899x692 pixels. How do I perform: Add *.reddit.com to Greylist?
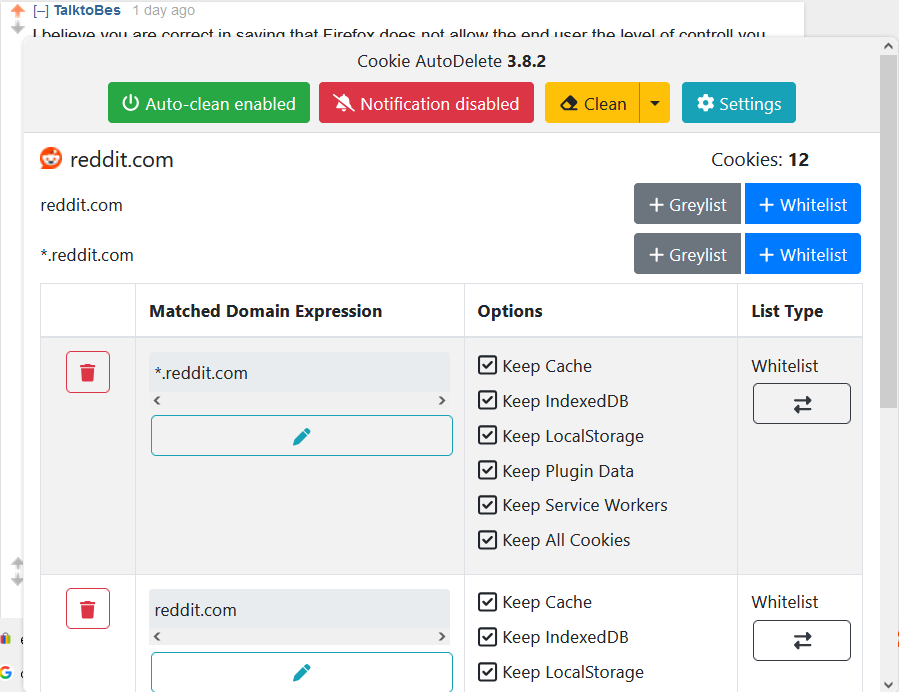[687, 253]
